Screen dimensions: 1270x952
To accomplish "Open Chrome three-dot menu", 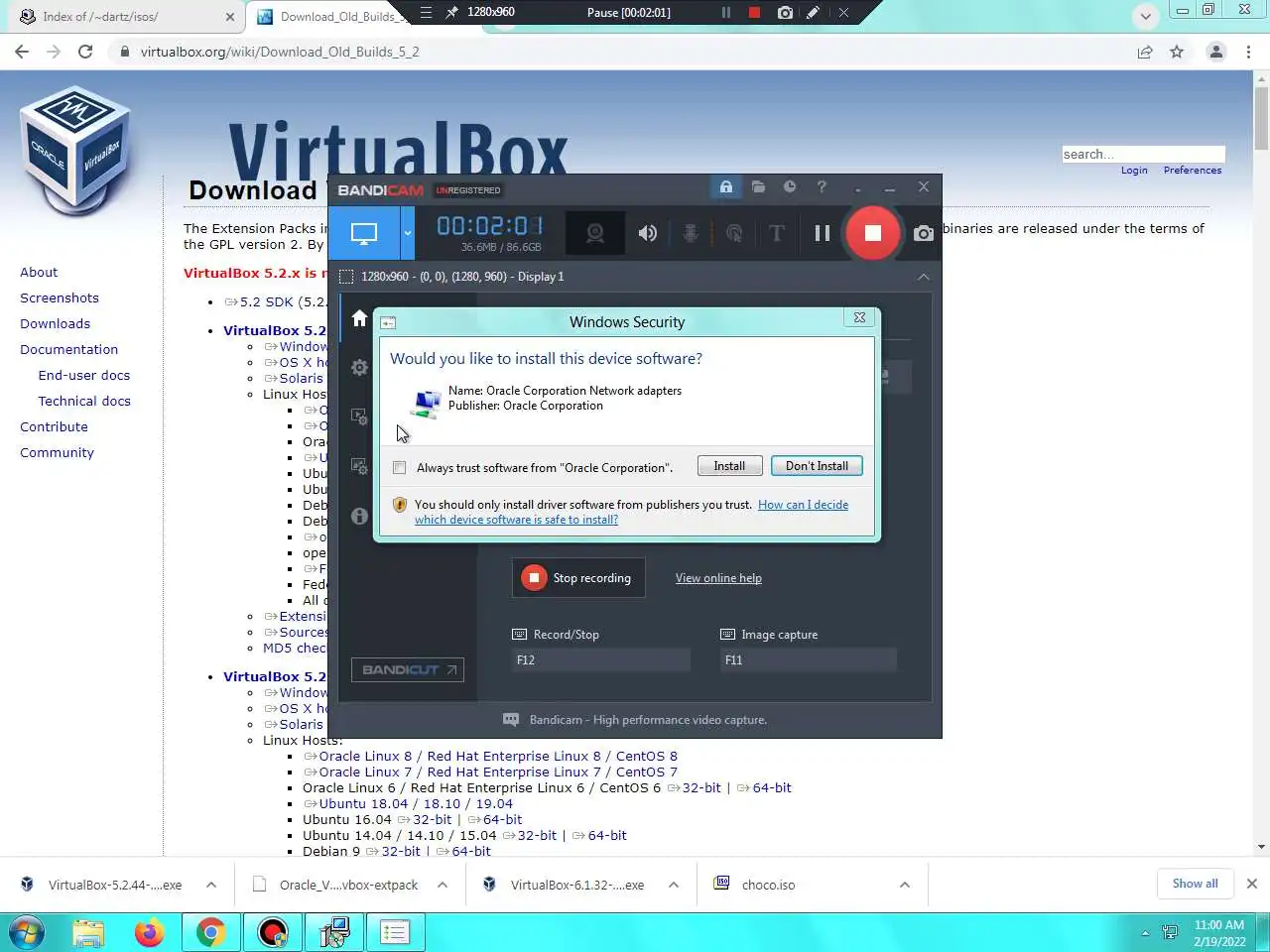I will (1248, 52).
